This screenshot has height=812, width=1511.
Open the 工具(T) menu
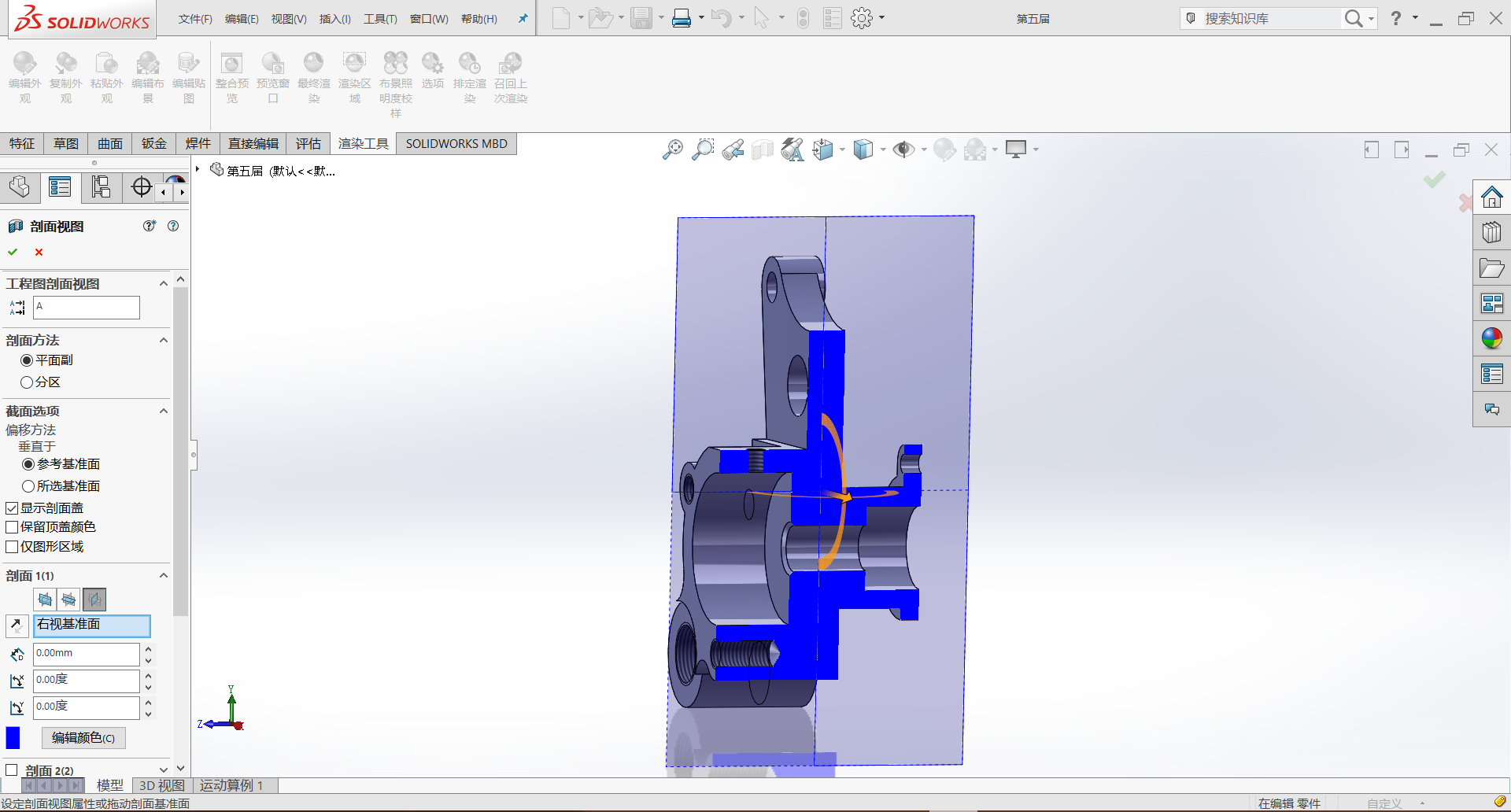coord(380,19)
